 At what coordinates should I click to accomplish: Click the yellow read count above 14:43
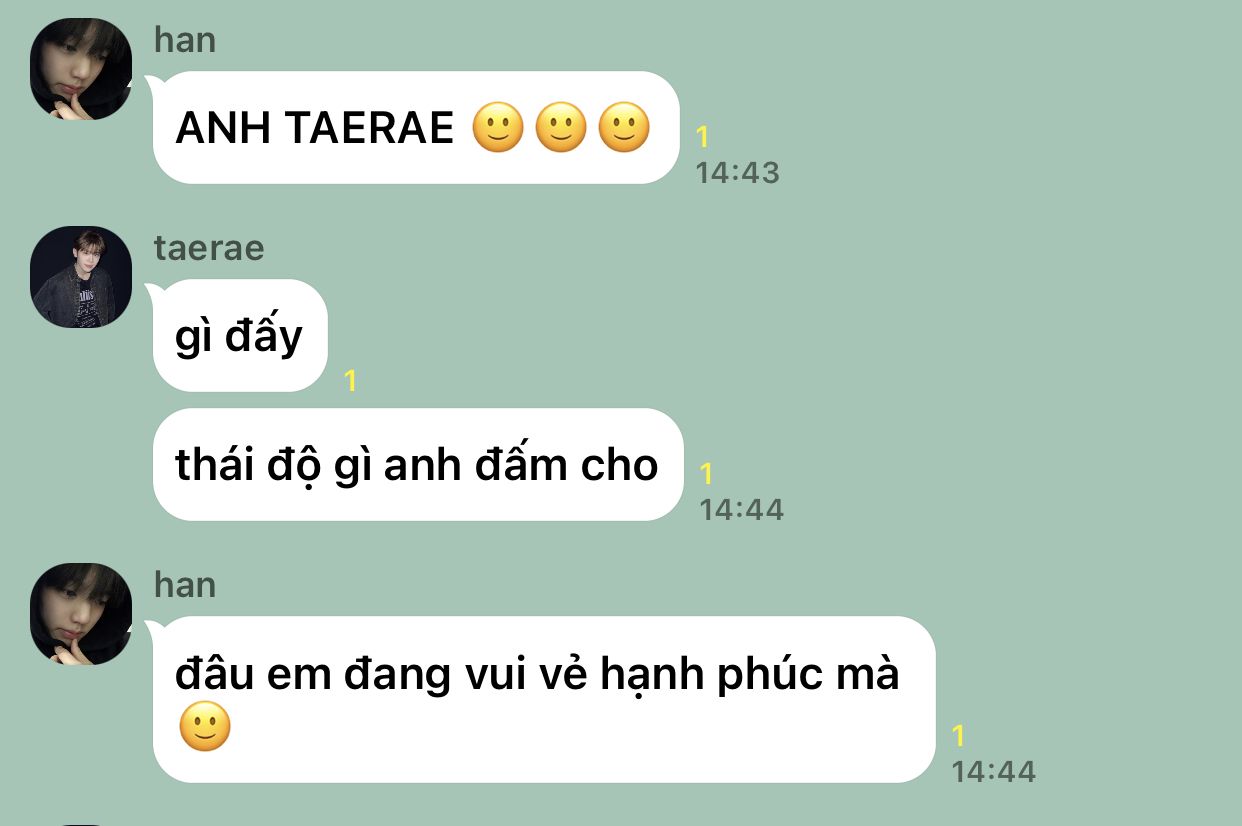[703, 137]
